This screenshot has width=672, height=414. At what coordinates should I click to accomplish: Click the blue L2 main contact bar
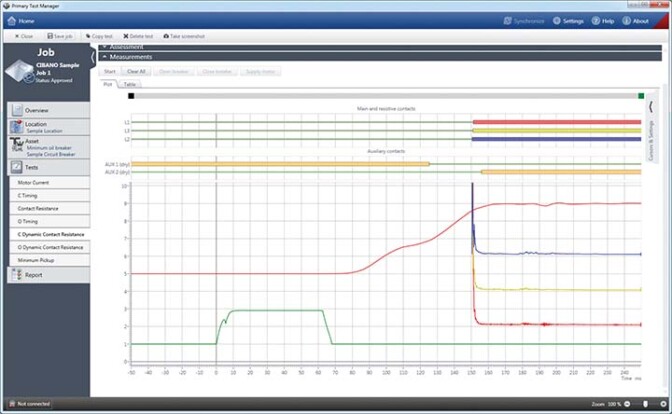point(557,139)
